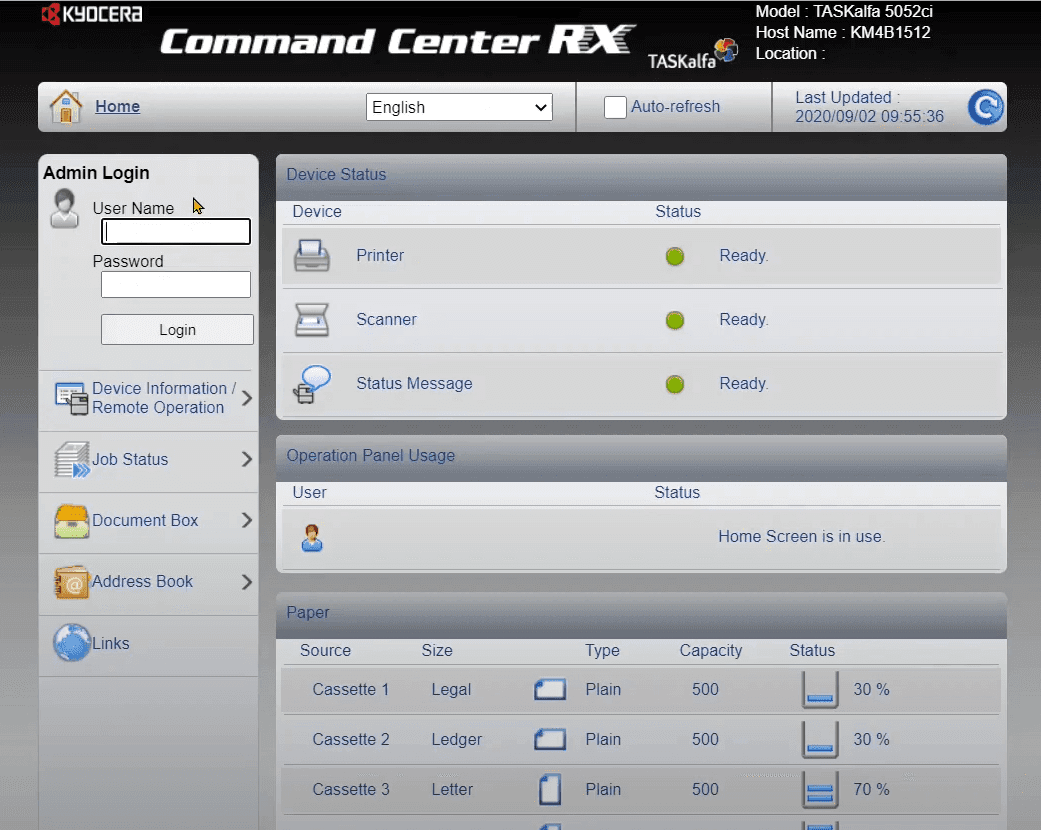Image resolution: width=1041 pixels, height=830 pixels.
Task: Click the Scanner device icon
Action: coord(311,319)
